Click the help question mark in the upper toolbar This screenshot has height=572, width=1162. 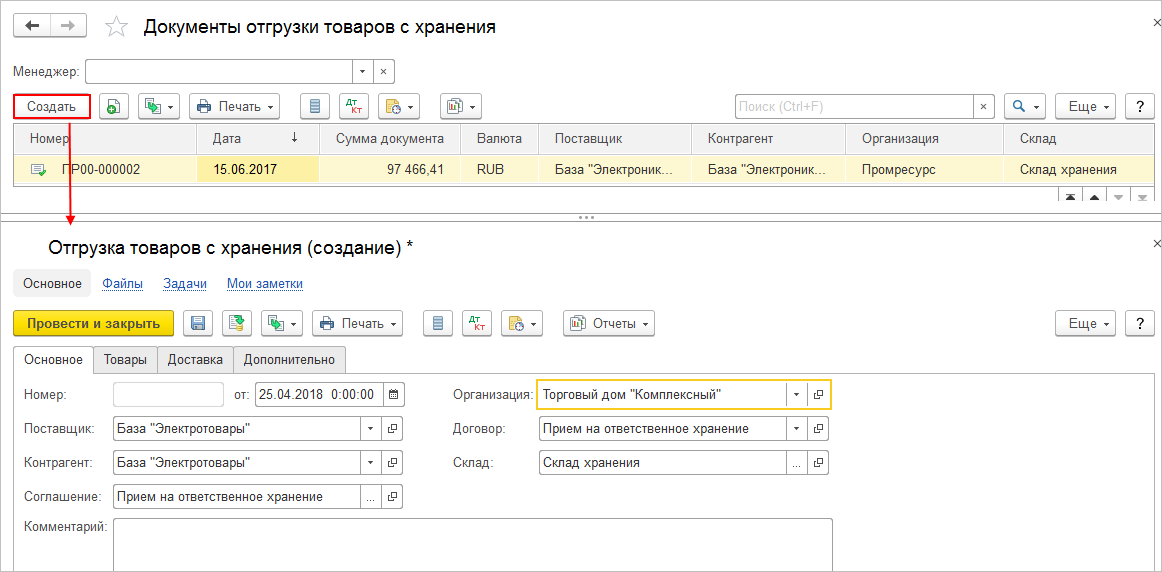pos(1140,106)
